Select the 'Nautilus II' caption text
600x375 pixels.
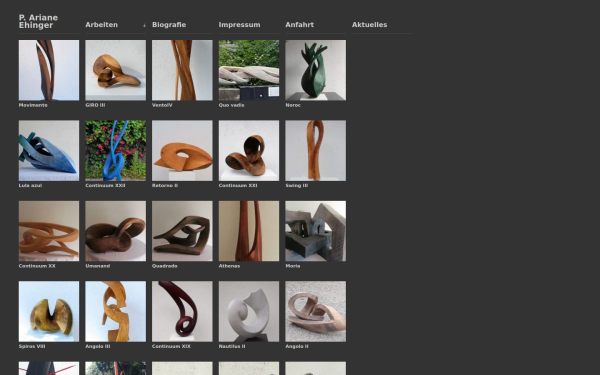[x=232, y=346]
